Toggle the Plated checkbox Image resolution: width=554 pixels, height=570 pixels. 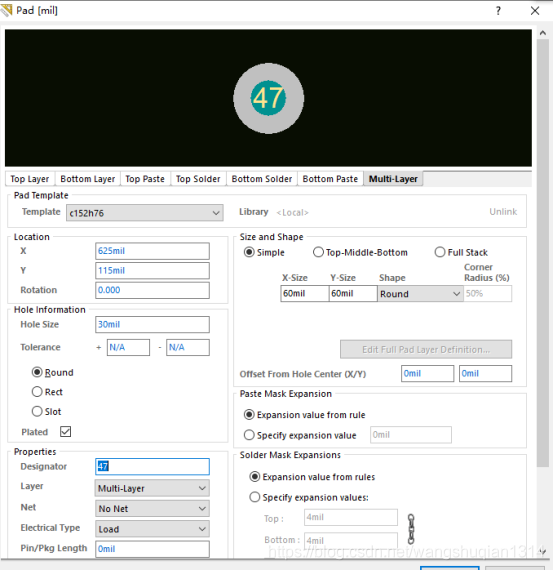tap(65, 431)
